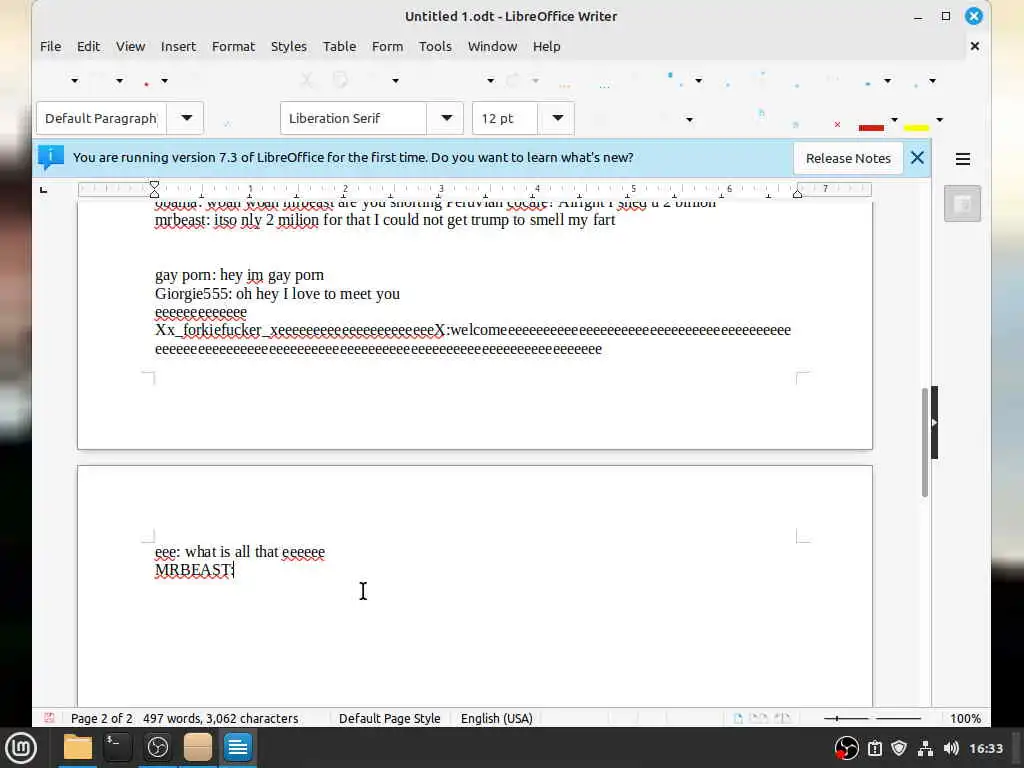Viewport: 1024px width, 768px height.
Task: Dismiss the version notification bar
Action: [917, 157]
